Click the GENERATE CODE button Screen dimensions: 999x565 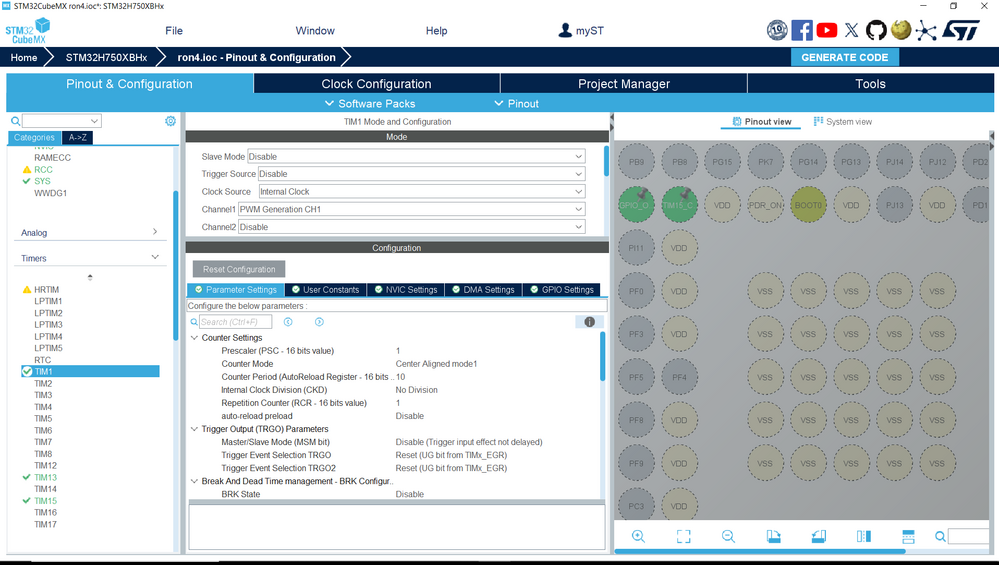tap(845, 57)
